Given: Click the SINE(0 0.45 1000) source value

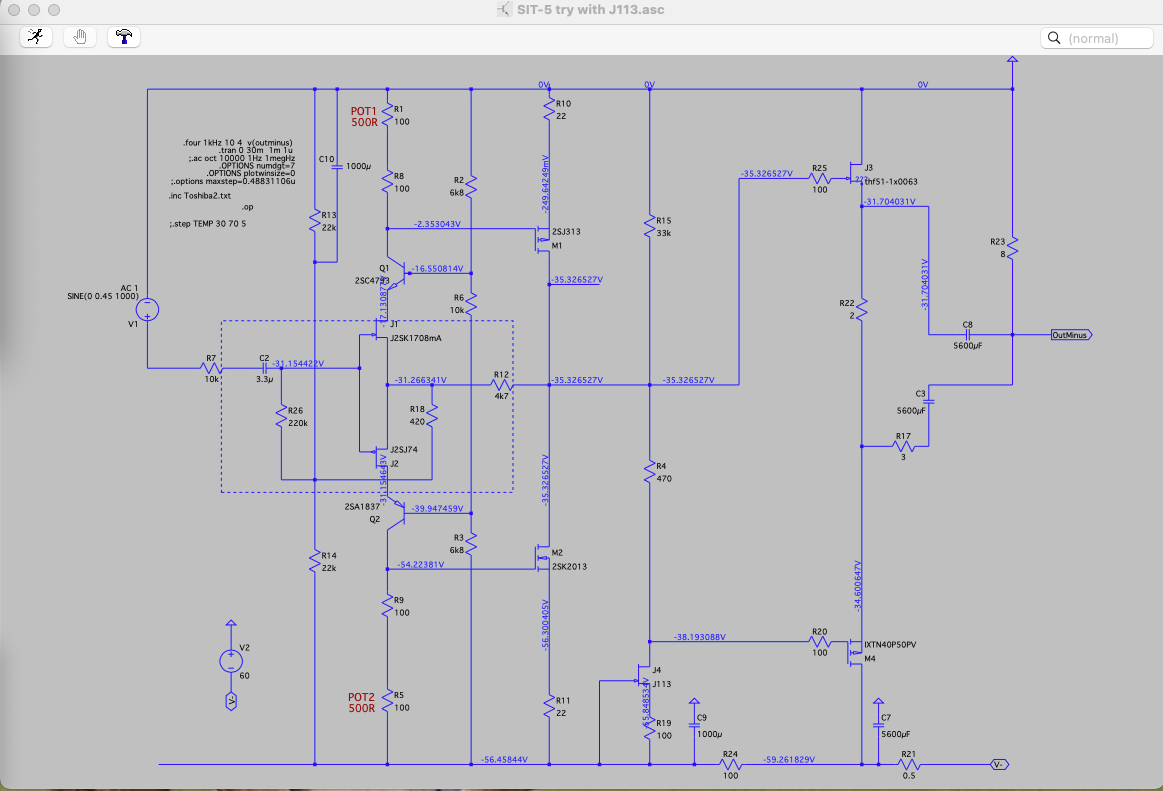Looking at the screenshot, I should tap(103, 296).
